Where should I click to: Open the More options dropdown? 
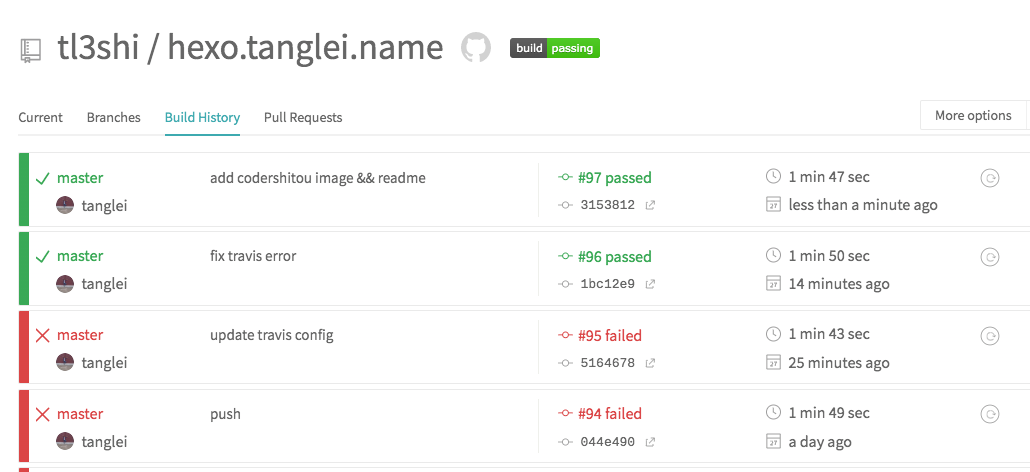click(973, 116)
